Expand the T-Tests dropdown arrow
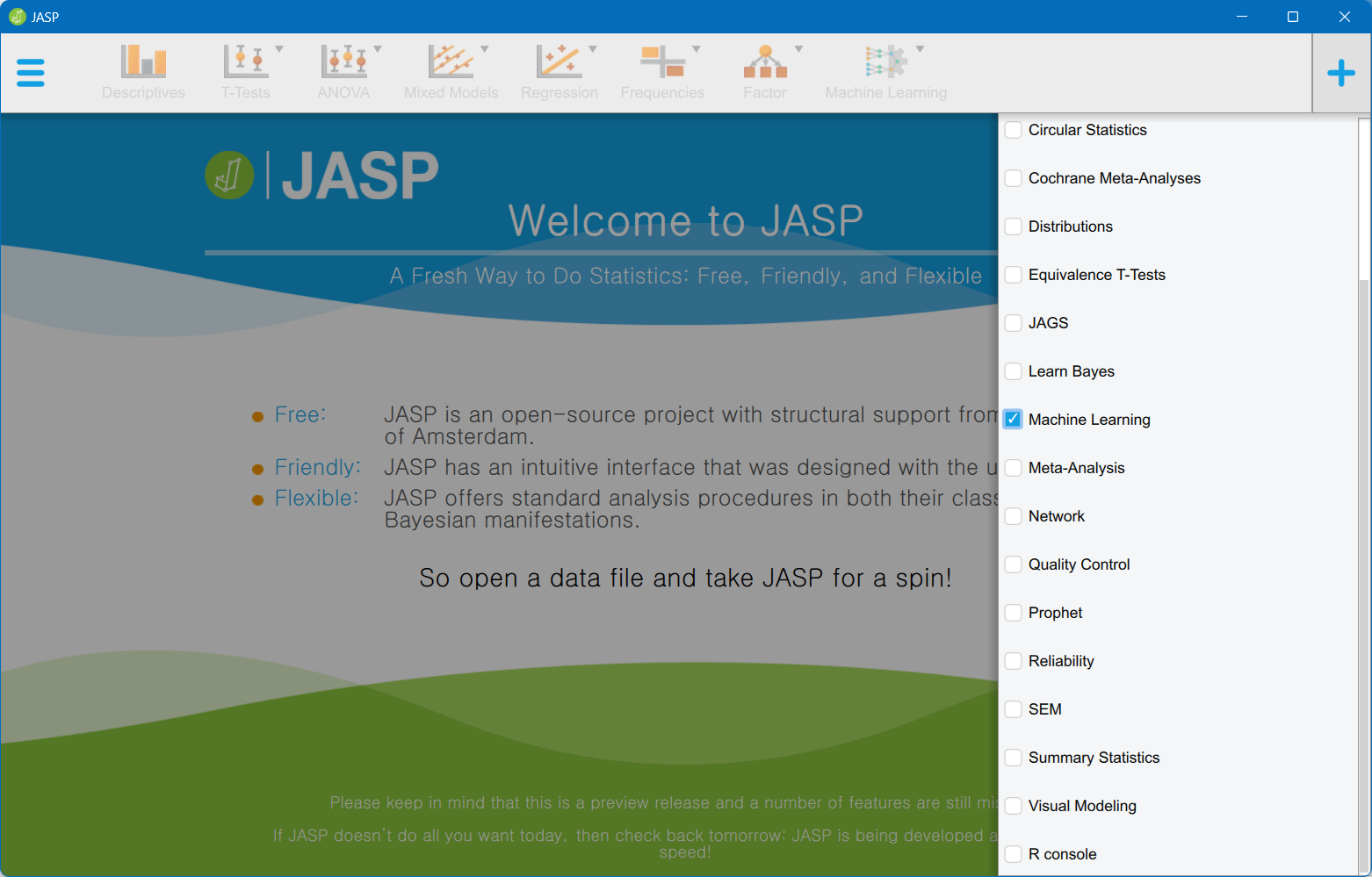 (x=279, y=49)
